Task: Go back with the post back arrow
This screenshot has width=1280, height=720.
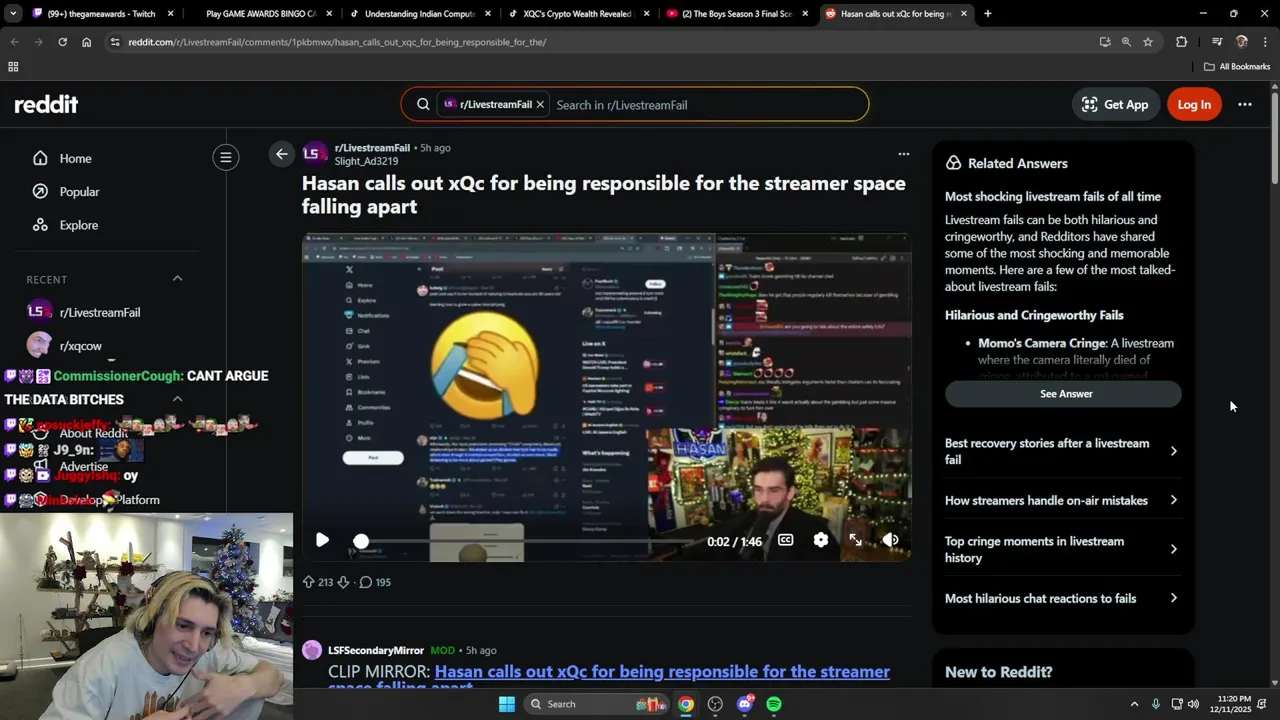Action: pos(282,154)
